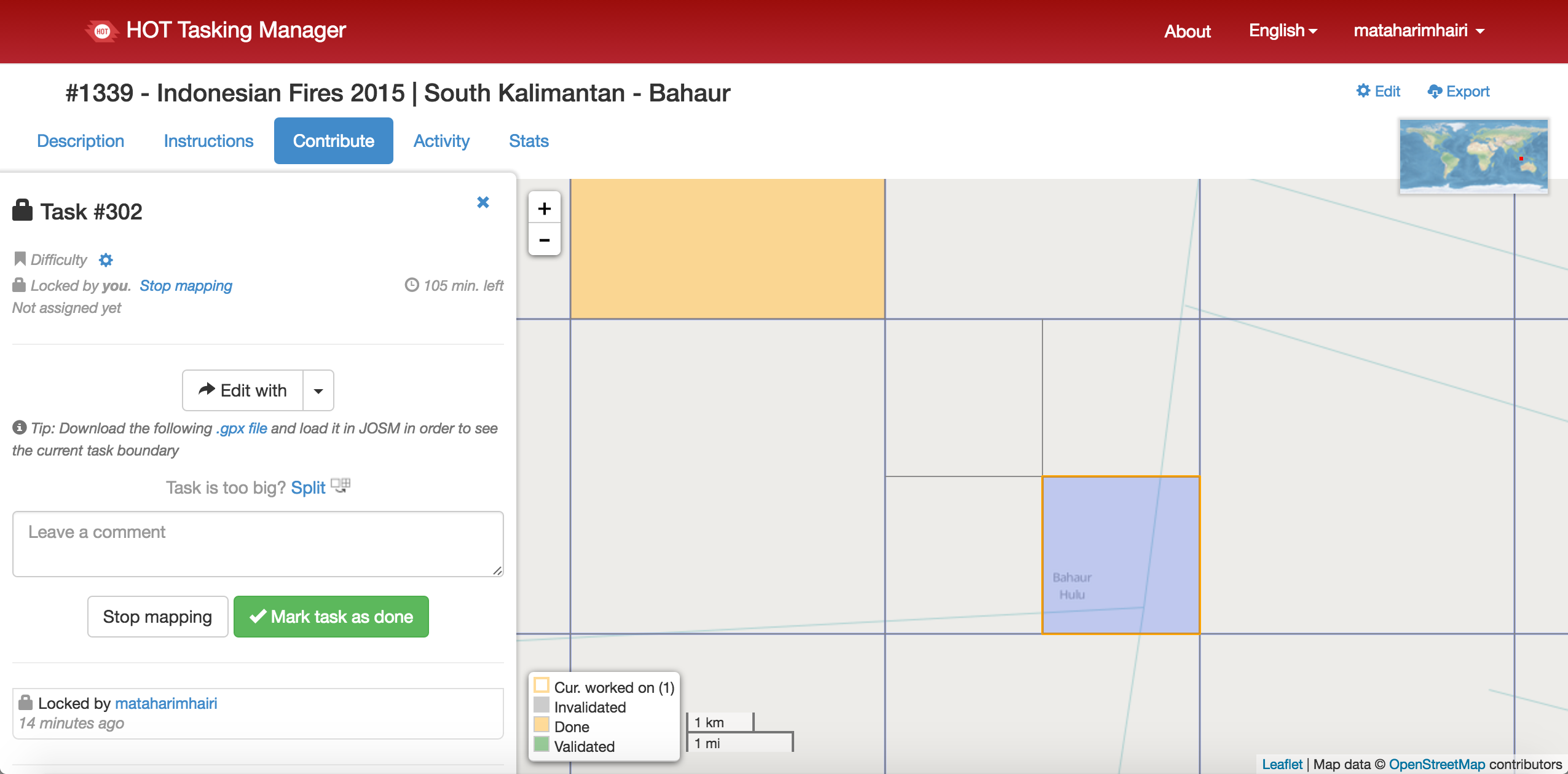The height and width of the screenshot is (774, 1568).
Task: Expand the English language menu
Action: [1282, 31]
